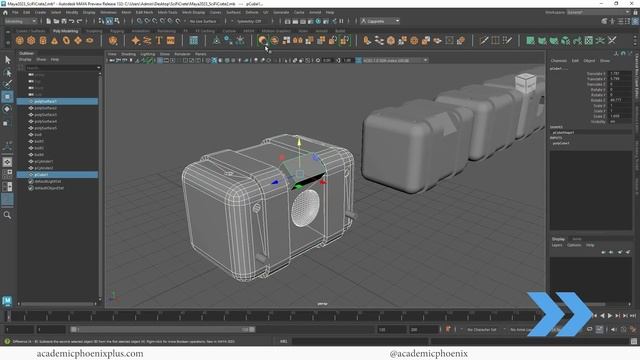Activate the Select tool in the toolbox
Screen dimensions: 640x360
(x=7, y=60)
